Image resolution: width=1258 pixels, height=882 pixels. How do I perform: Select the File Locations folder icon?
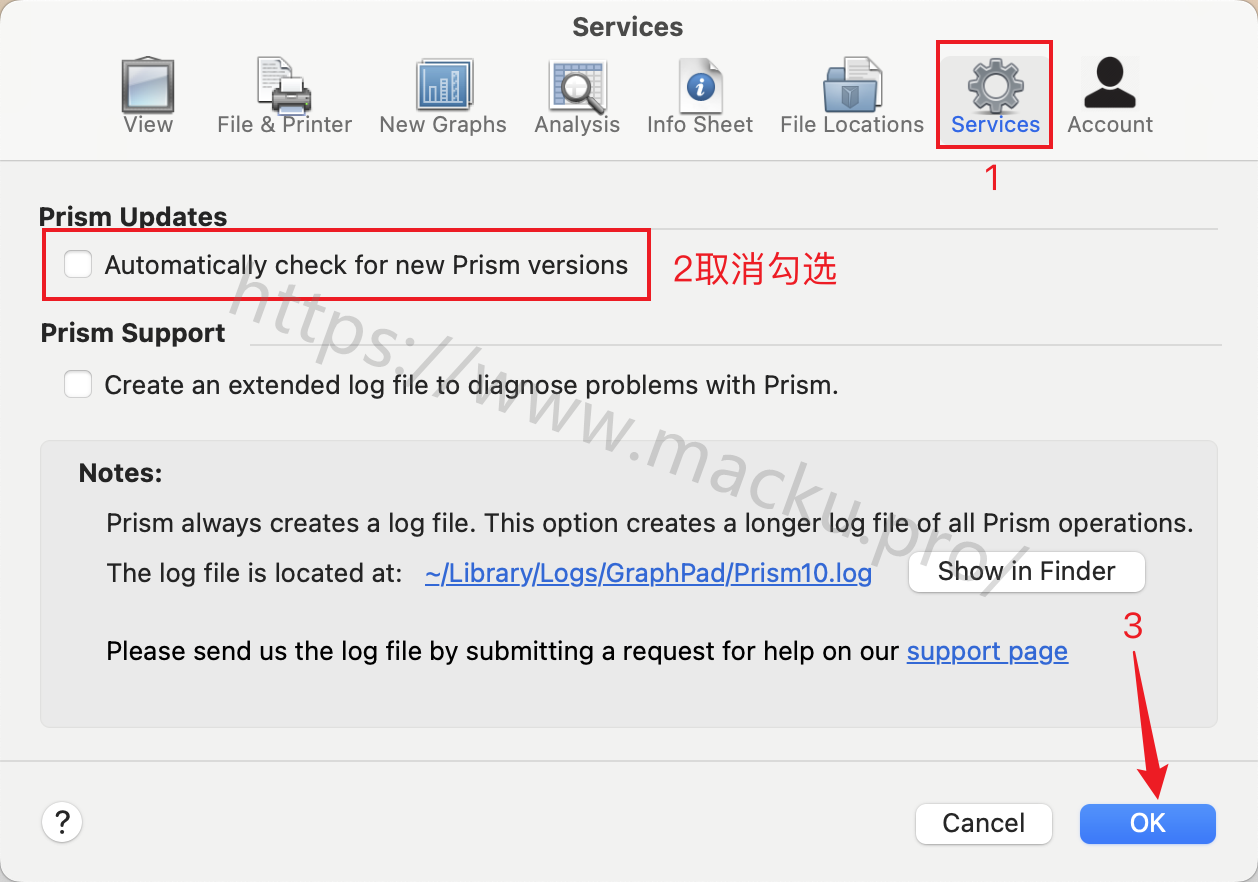click(x=852, y=85)
